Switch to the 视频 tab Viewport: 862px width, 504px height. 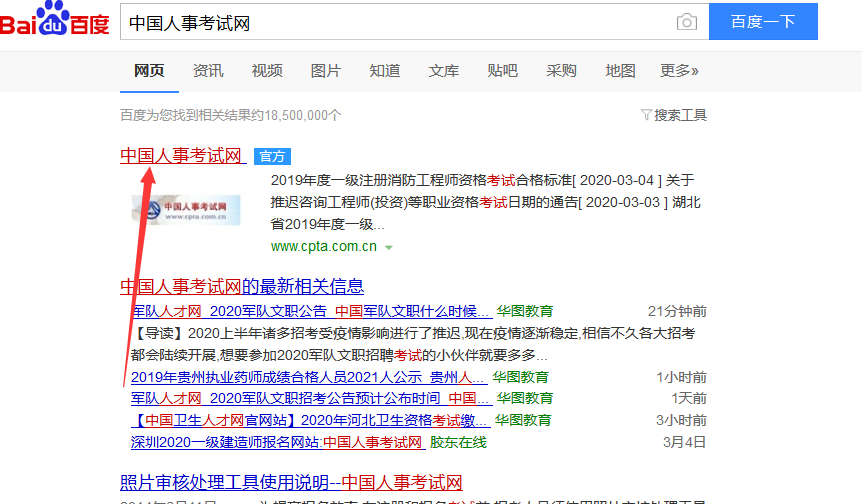click(267, 71)
